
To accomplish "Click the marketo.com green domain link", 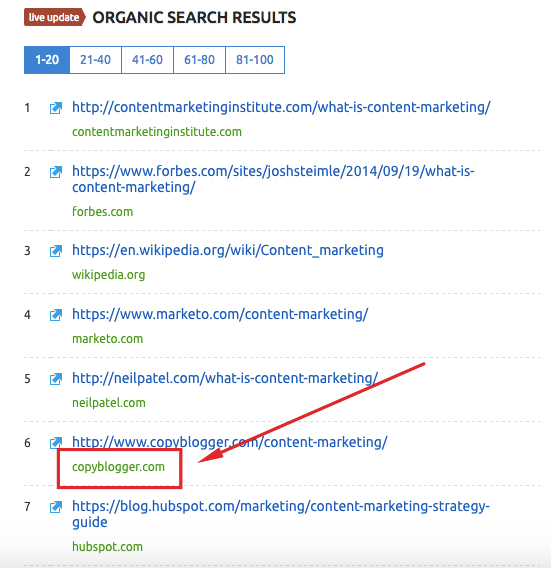I will click(108, 339).
